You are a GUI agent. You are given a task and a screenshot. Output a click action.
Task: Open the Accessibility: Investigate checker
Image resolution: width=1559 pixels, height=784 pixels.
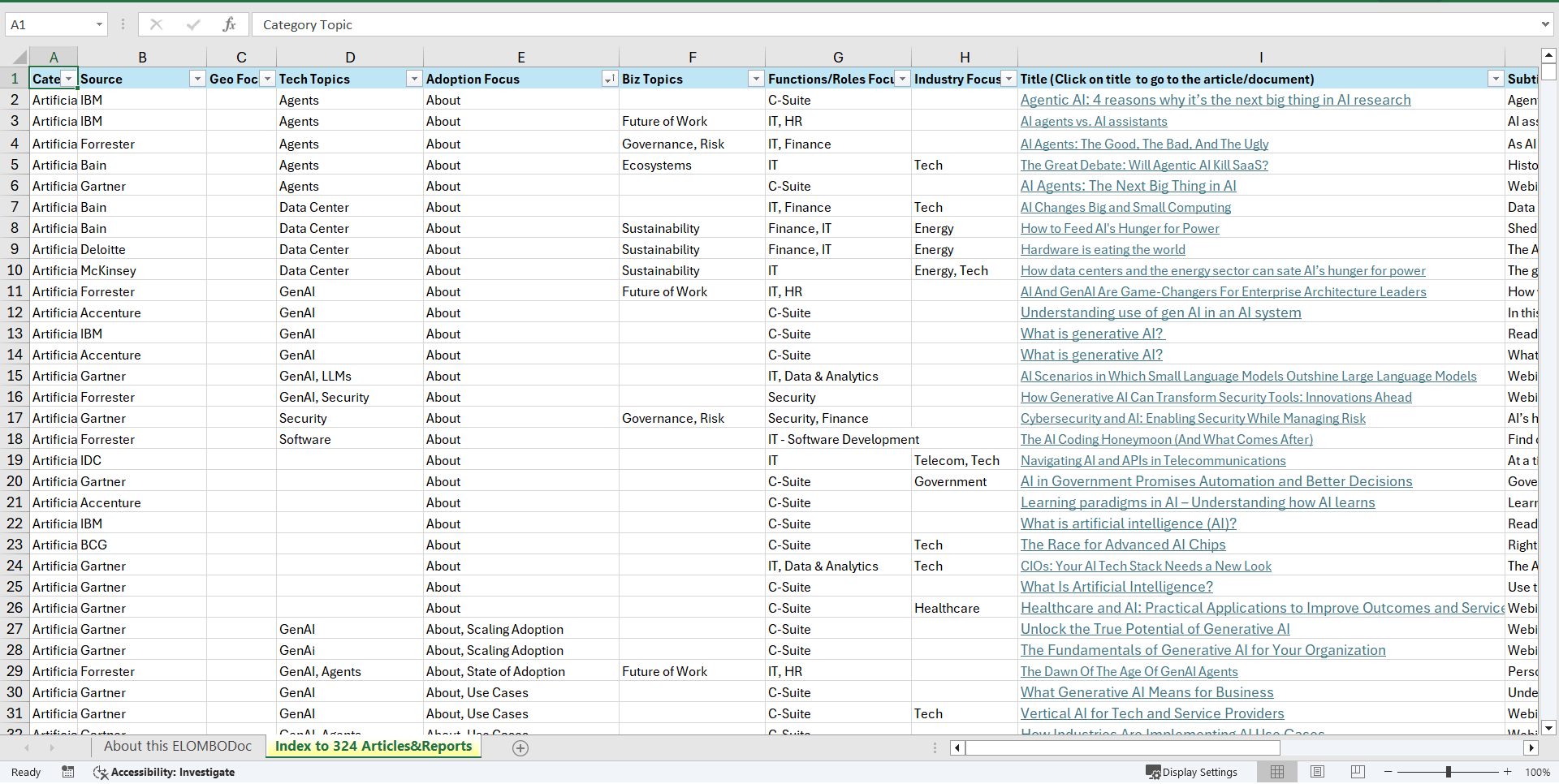tap(164, 772)
